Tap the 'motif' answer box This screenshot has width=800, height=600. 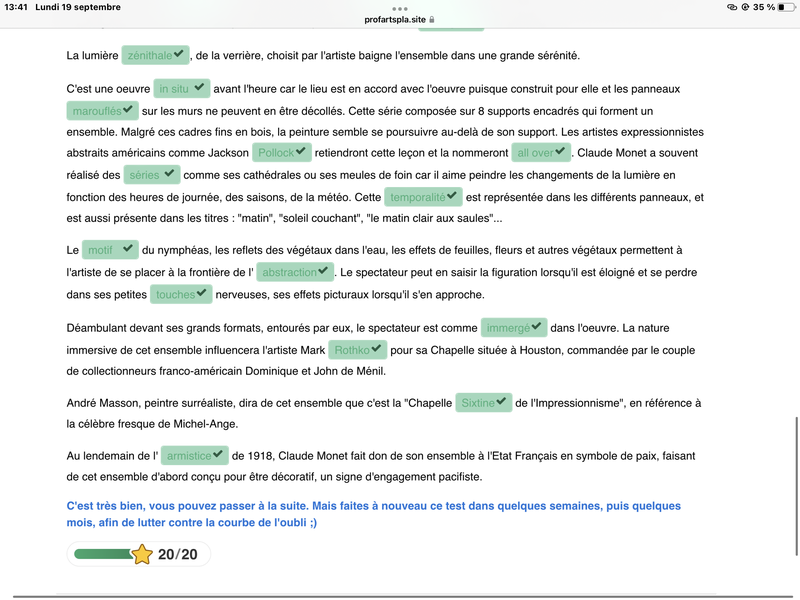(110, 250)
